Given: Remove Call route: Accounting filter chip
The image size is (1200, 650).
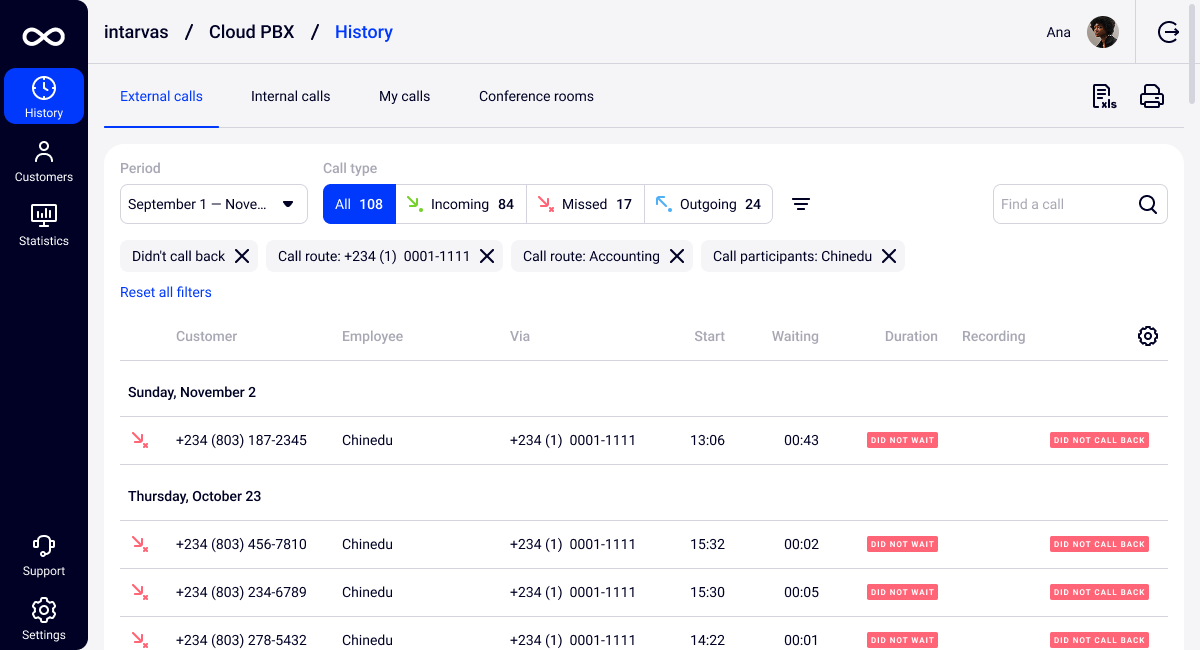Looking at the screenshot, I should [677, 256].
